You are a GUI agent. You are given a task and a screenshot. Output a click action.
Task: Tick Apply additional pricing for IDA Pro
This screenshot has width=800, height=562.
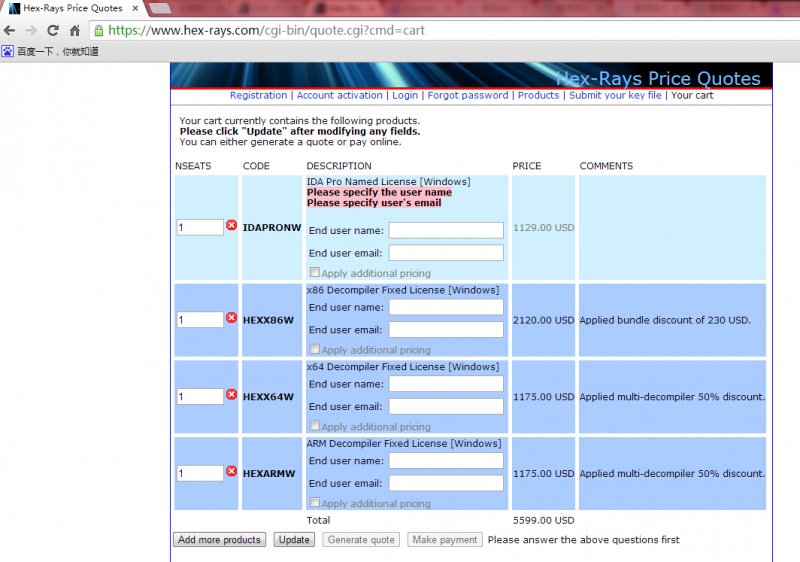[x=315, y=272]
